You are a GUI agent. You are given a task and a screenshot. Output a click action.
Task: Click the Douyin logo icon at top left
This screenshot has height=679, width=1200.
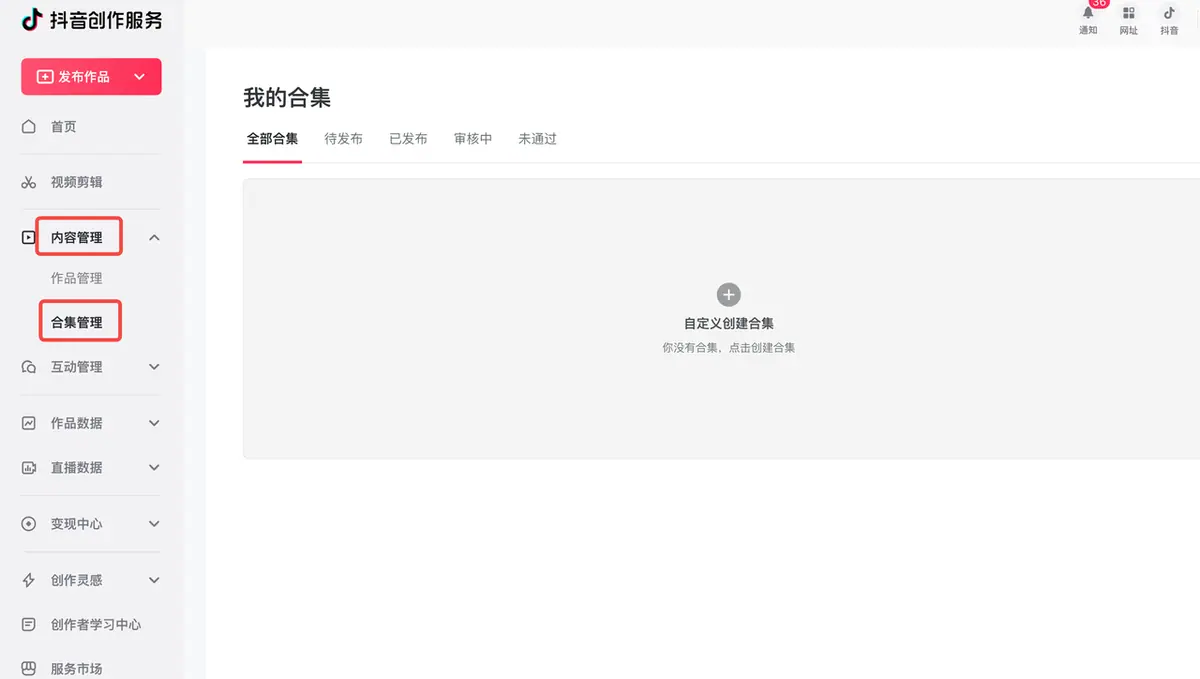tap(32, 19)
